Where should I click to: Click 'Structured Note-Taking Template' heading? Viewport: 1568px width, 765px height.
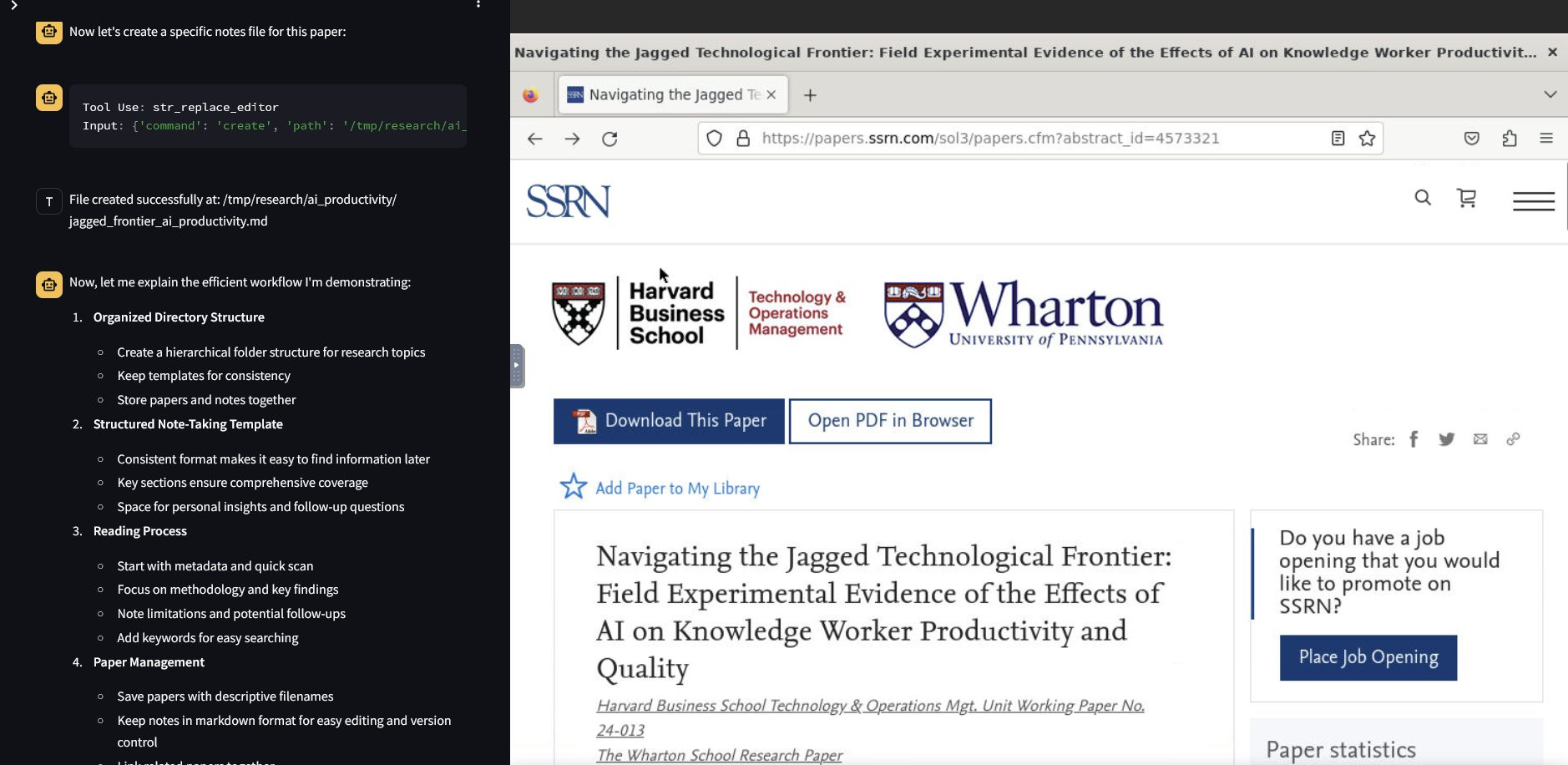tap(188, 424)
